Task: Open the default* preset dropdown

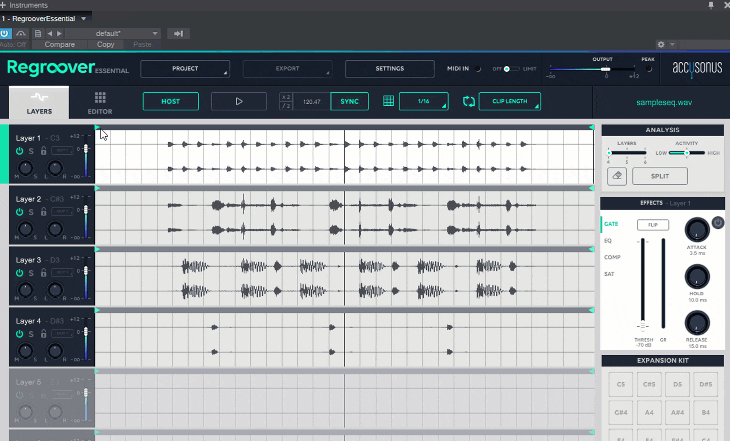Action: 112,34
